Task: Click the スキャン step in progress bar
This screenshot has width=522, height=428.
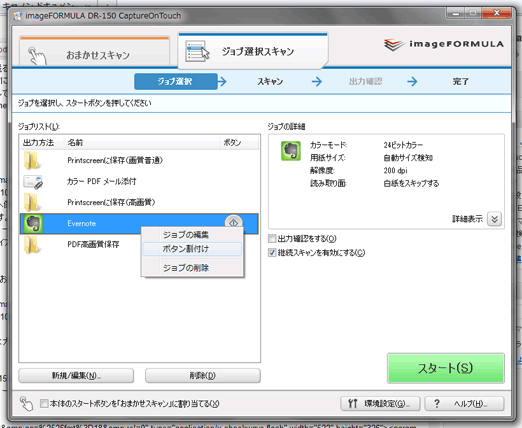Action: [270, 81]
